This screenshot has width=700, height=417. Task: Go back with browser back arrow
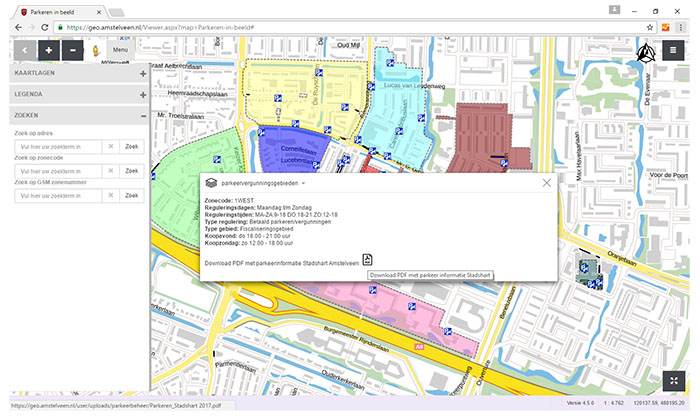click(x=18, y=27)
